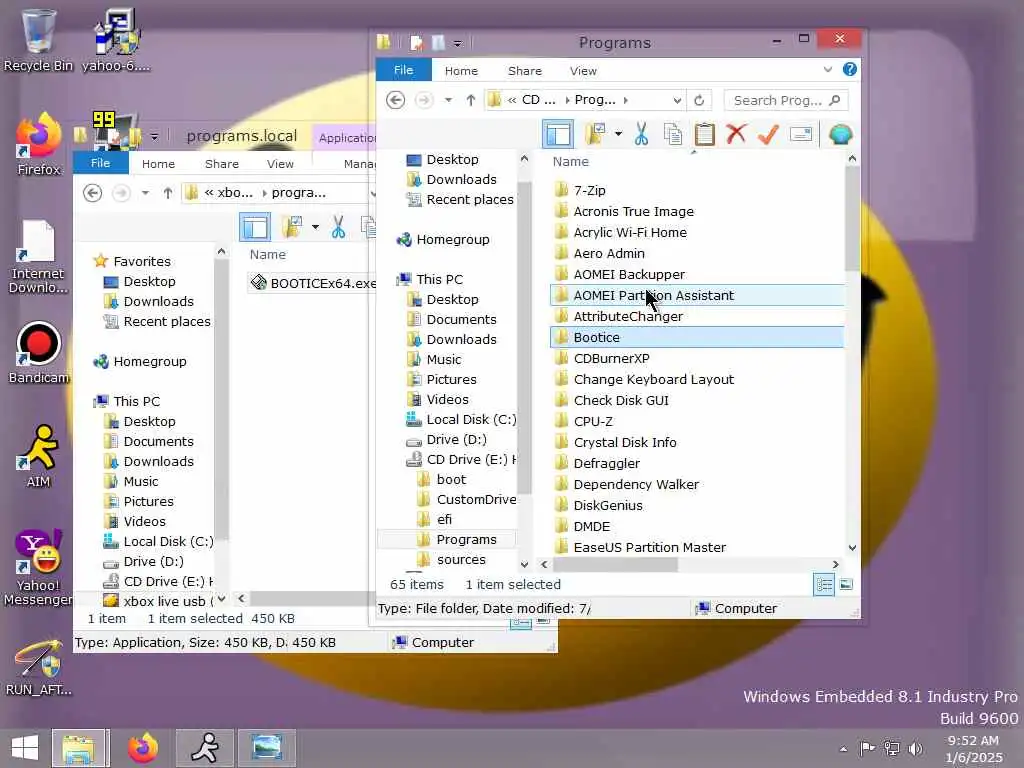Click the taskbar clock showing 9:52 AM

point(974,748)
